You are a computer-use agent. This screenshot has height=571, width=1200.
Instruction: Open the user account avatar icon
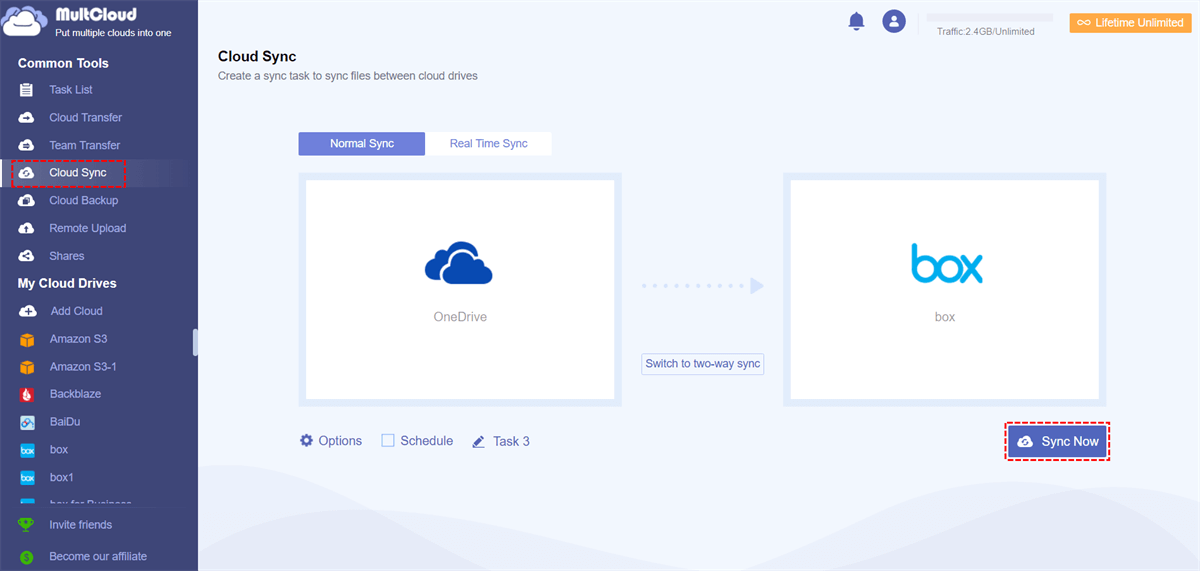pos(894,21)
